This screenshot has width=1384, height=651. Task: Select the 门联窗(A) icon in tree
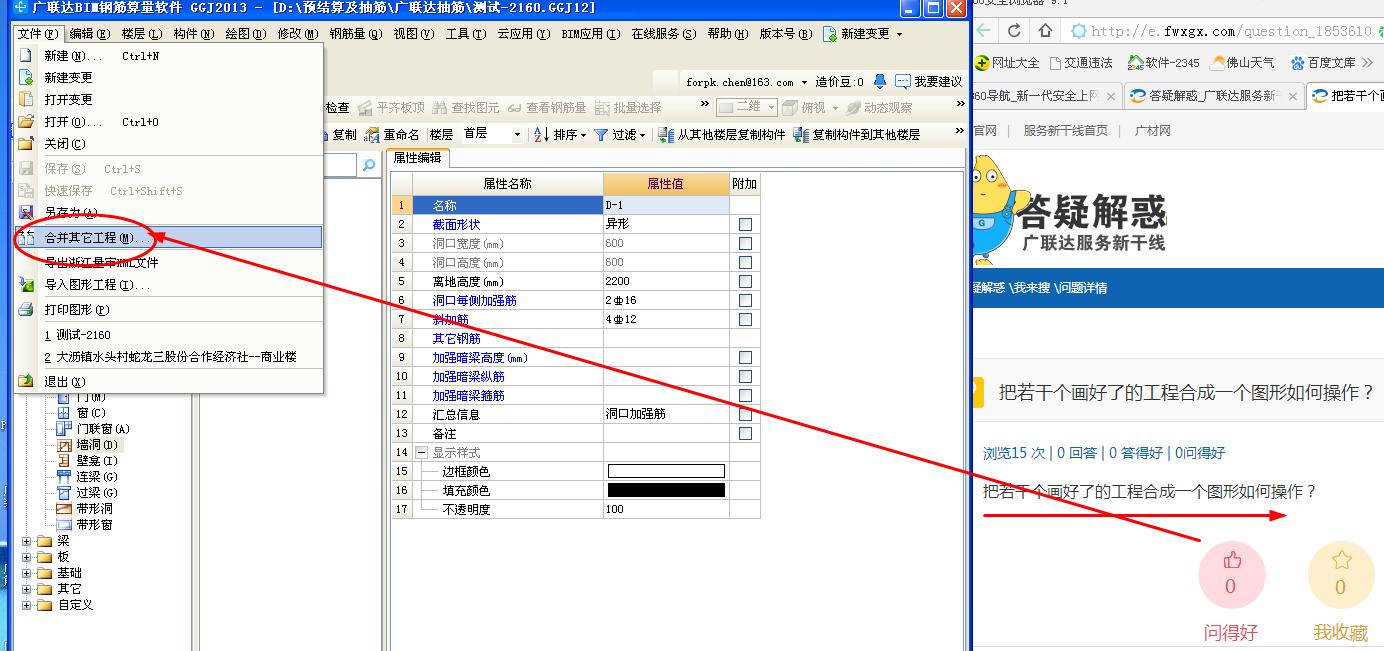[x=65, y=429]
